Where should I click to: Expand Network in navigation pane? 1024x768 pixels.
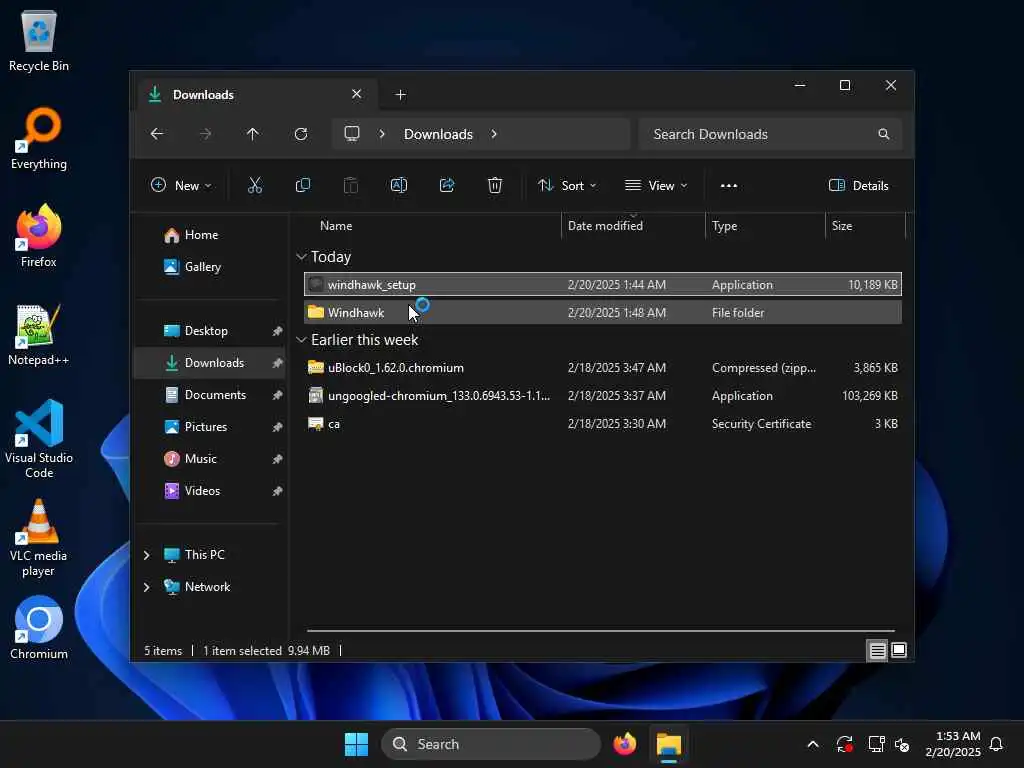click(x=146, y=586)
